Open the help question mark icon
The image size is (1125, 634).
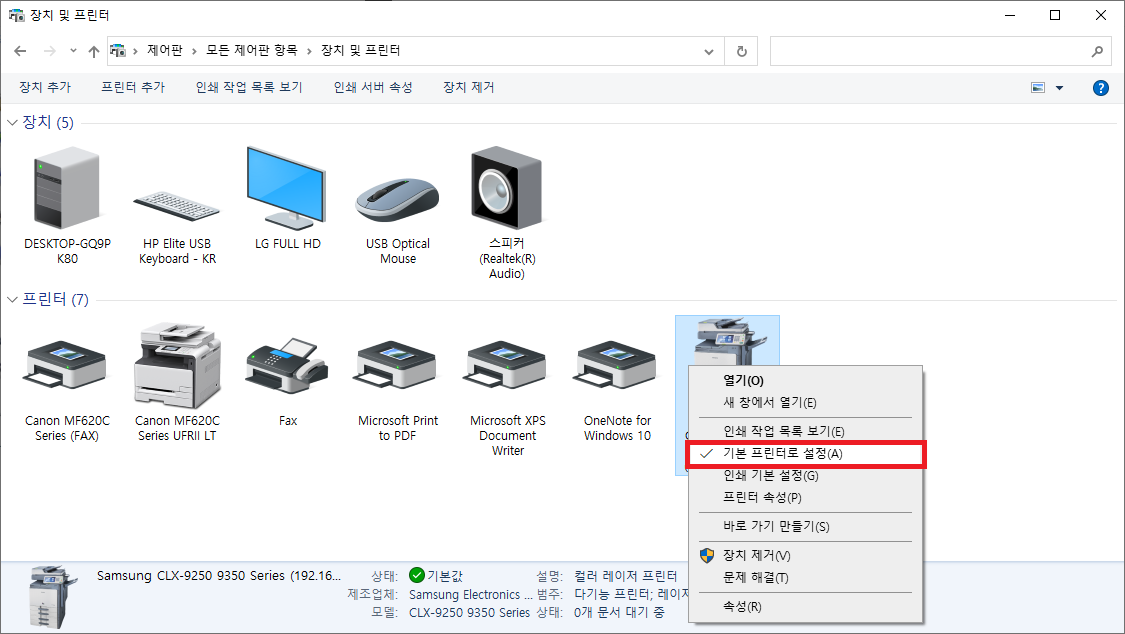click(1101, 87)
